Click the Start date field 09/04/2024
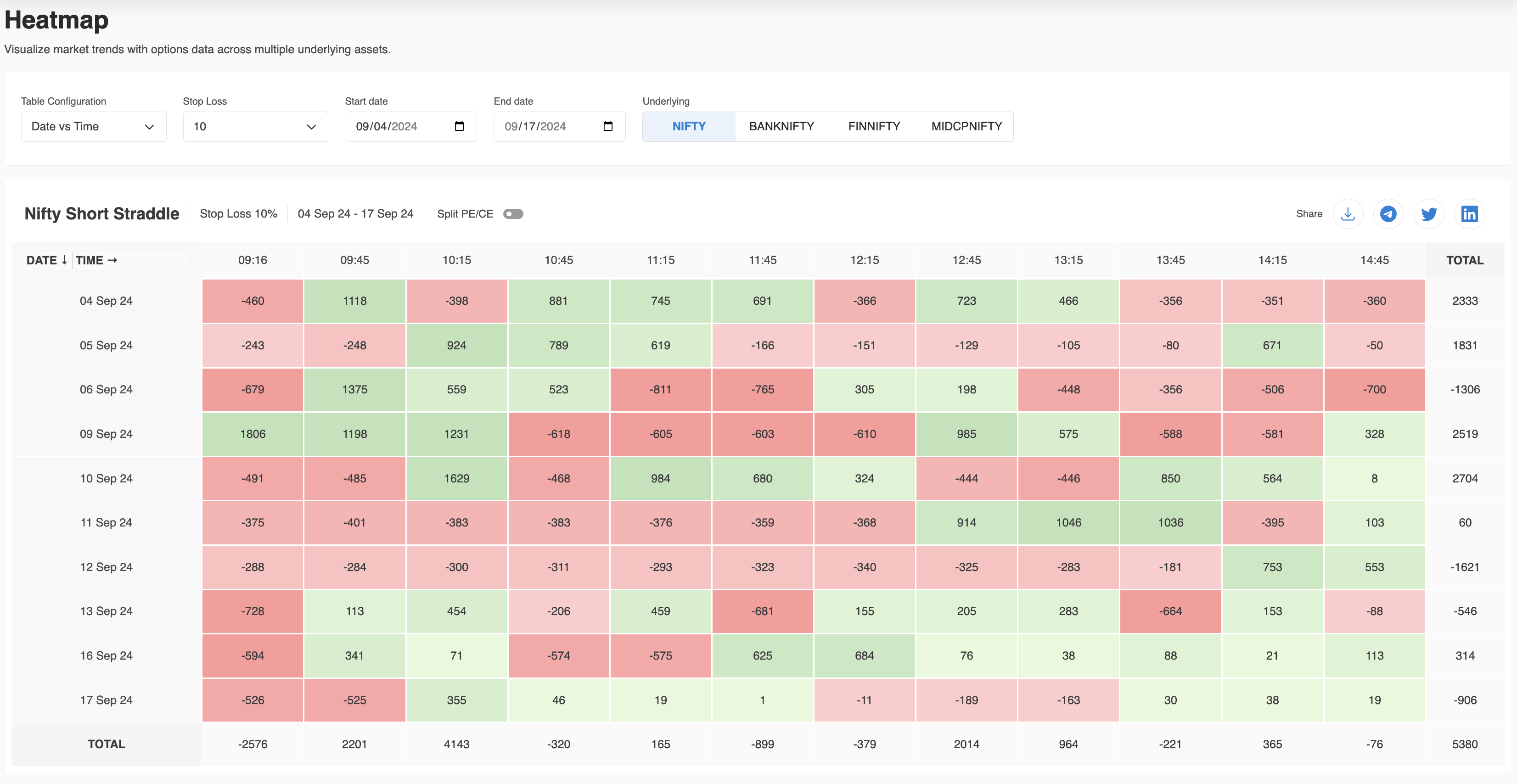Image resolution: width=1517 pixels, height=784 pixels. click(410, 127)
